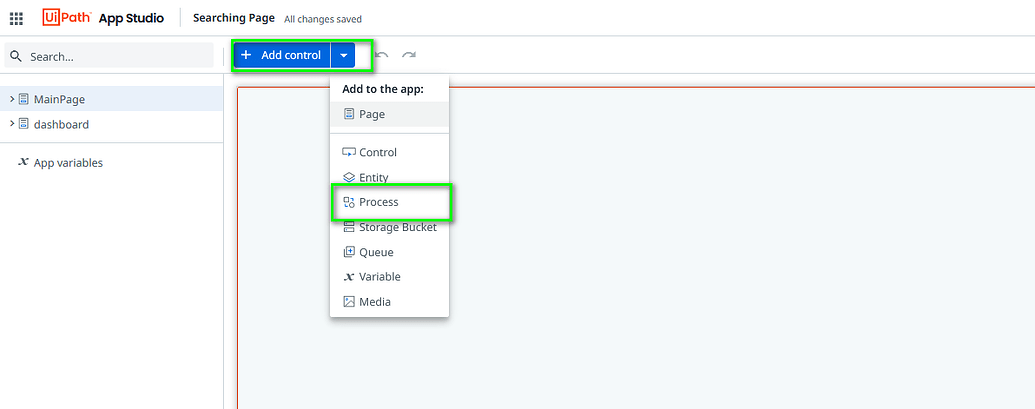Click the UiPath logo
1035x409 pixels.
[66, 18]
